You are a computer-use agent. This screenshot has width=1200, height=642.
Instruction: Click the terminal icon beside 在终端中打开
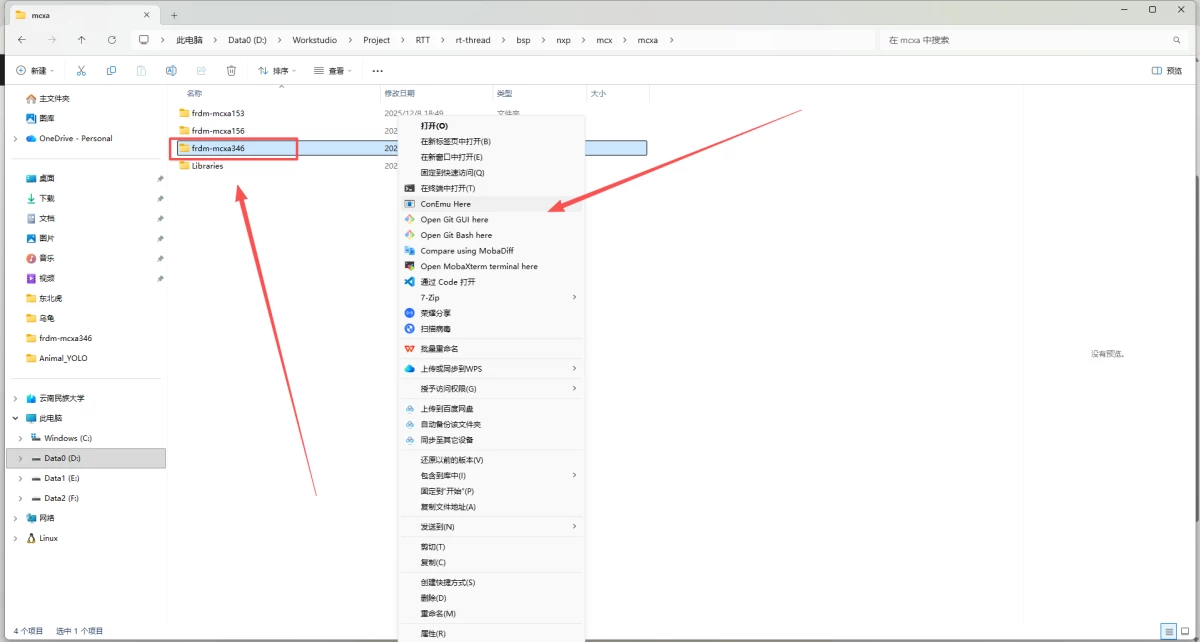point(409,188)
